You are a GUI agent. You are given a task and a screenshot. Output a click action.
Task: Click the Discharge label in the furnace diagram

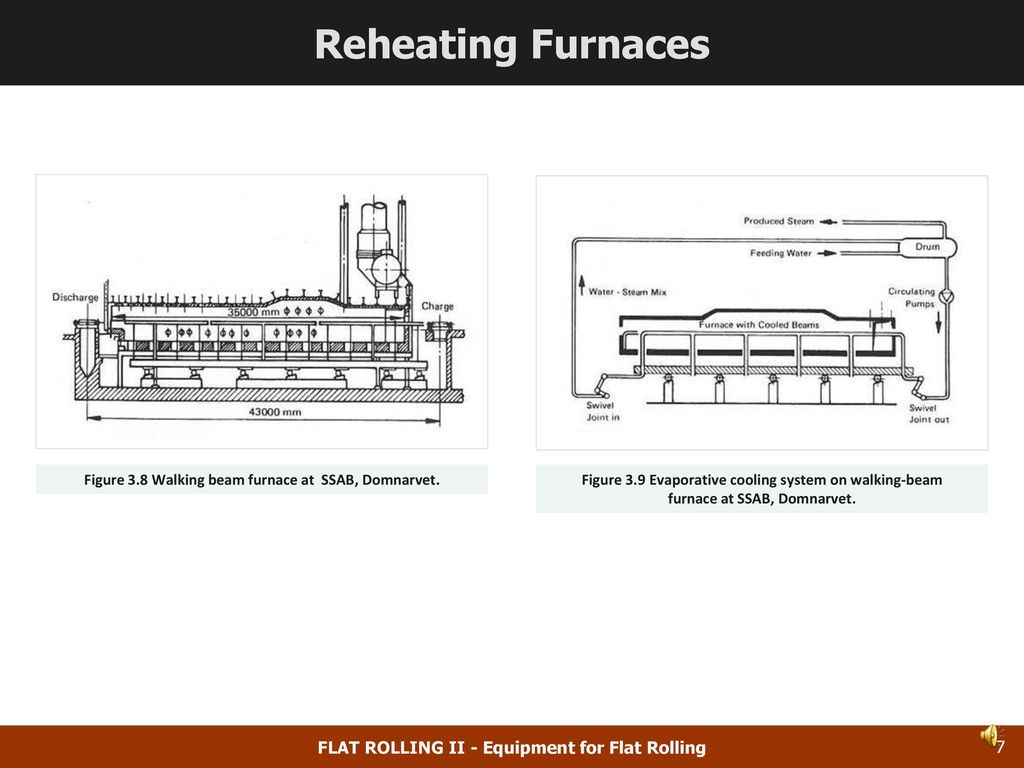click(75, 297)
